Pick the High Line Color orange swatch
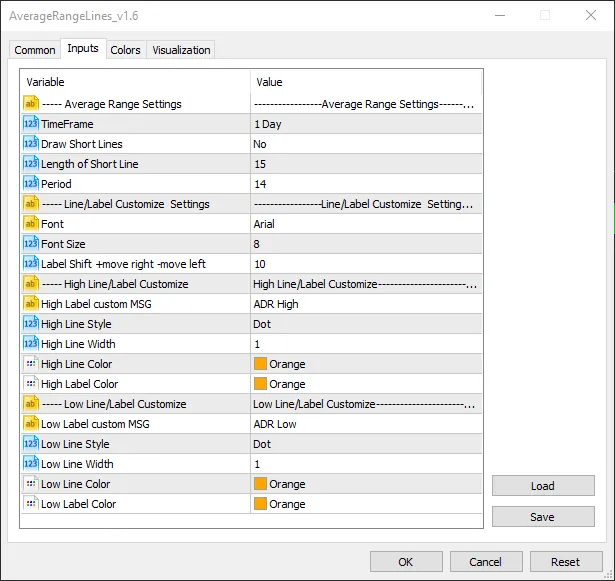This screenshot has height=581, width=615. coord(260,364)
